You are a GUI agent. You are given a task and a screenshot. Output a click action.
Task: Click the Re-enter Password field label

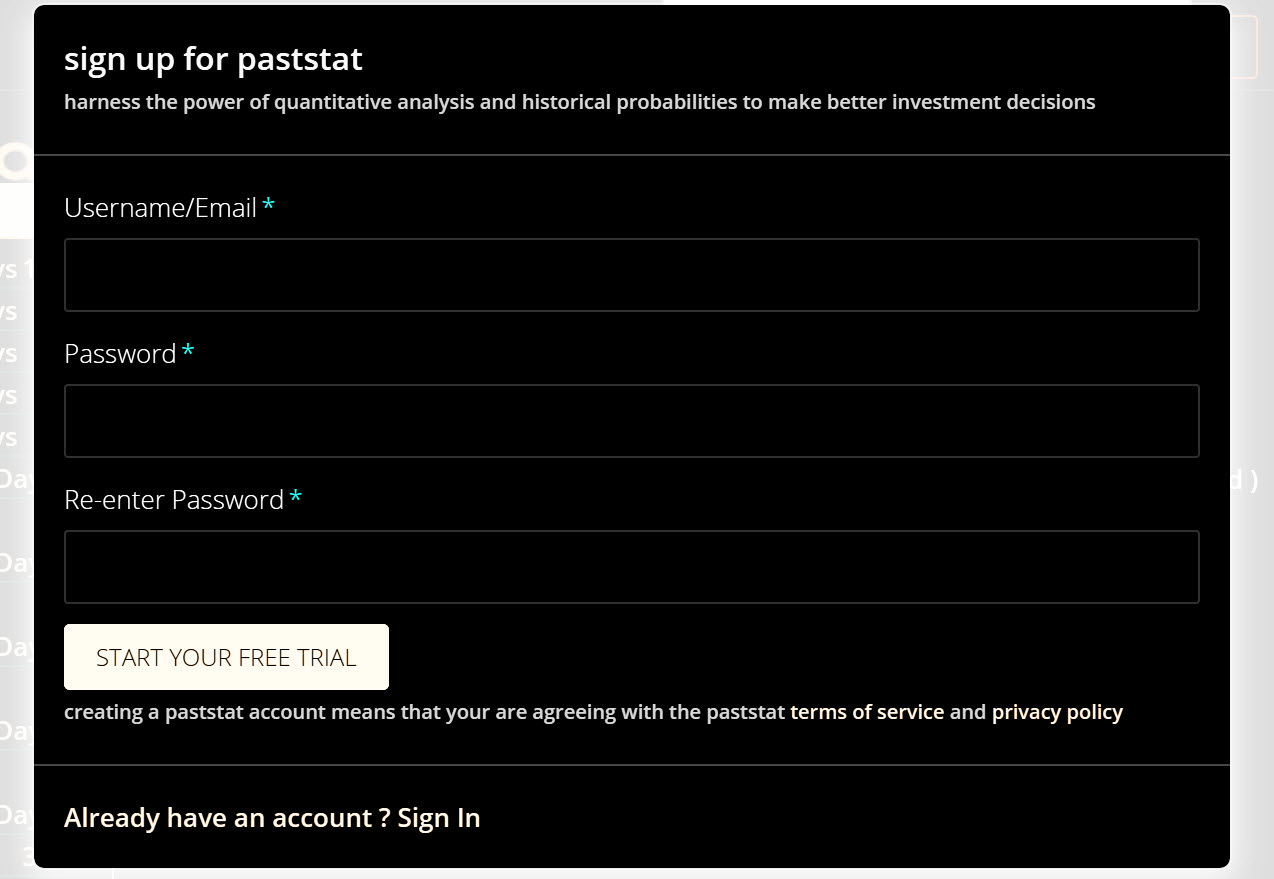(174, 500)
